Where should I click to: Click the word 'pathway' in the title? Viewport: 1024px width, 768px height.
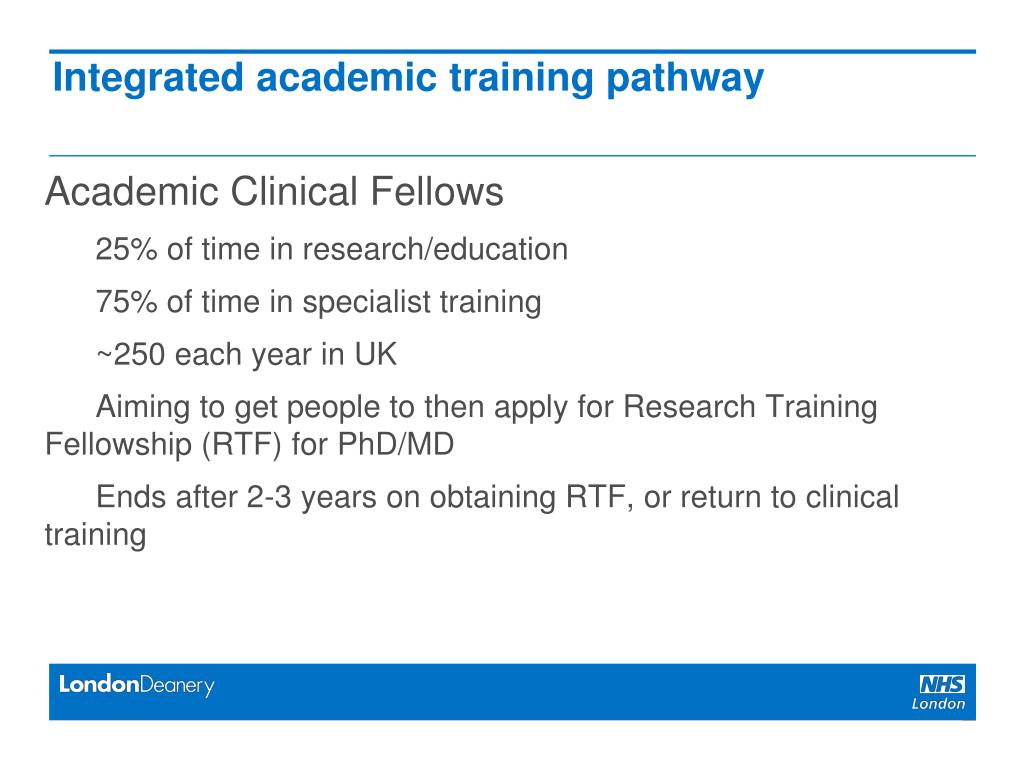[x=685, y=80]
